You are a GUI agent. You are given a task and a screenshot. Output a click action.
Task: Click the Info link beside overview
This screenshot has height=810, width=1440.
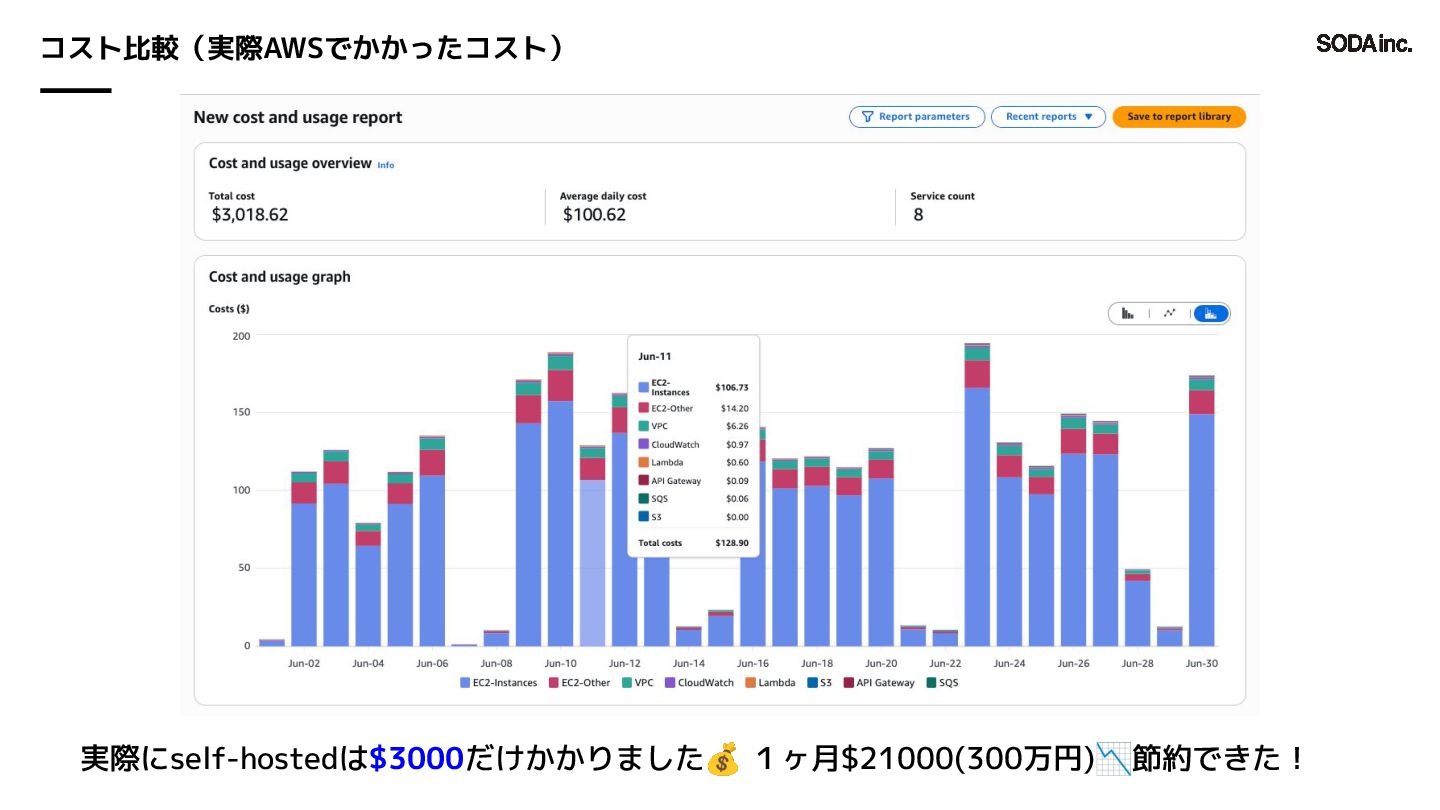386,165
